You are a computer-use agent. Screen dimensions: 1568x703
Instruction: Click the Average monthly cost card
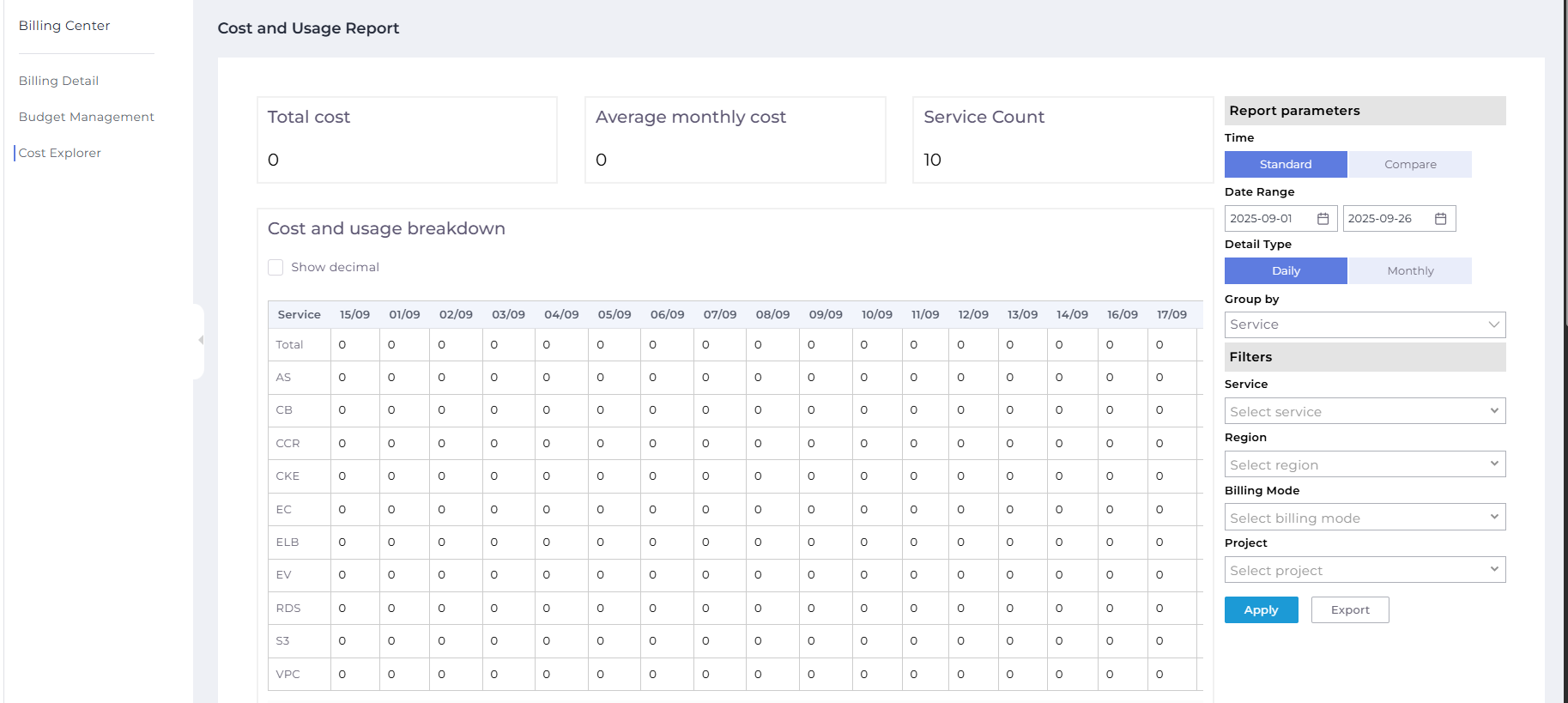click(x=736, y=140)
